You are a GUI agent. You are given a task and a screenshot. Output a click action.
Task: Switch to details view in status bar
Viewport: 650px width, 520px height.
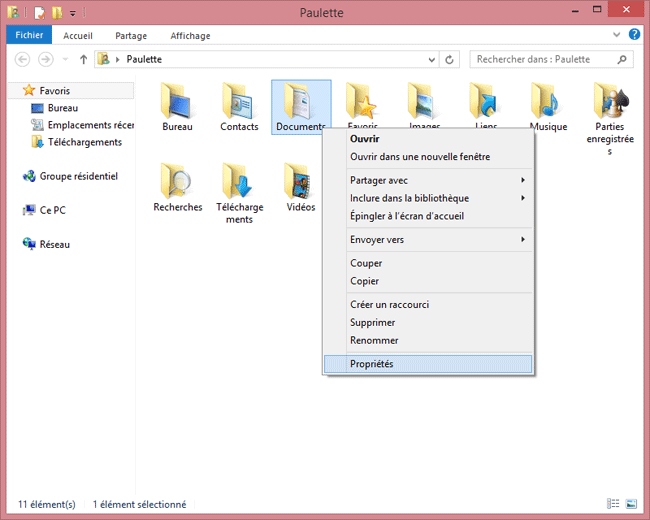point(612,504)
